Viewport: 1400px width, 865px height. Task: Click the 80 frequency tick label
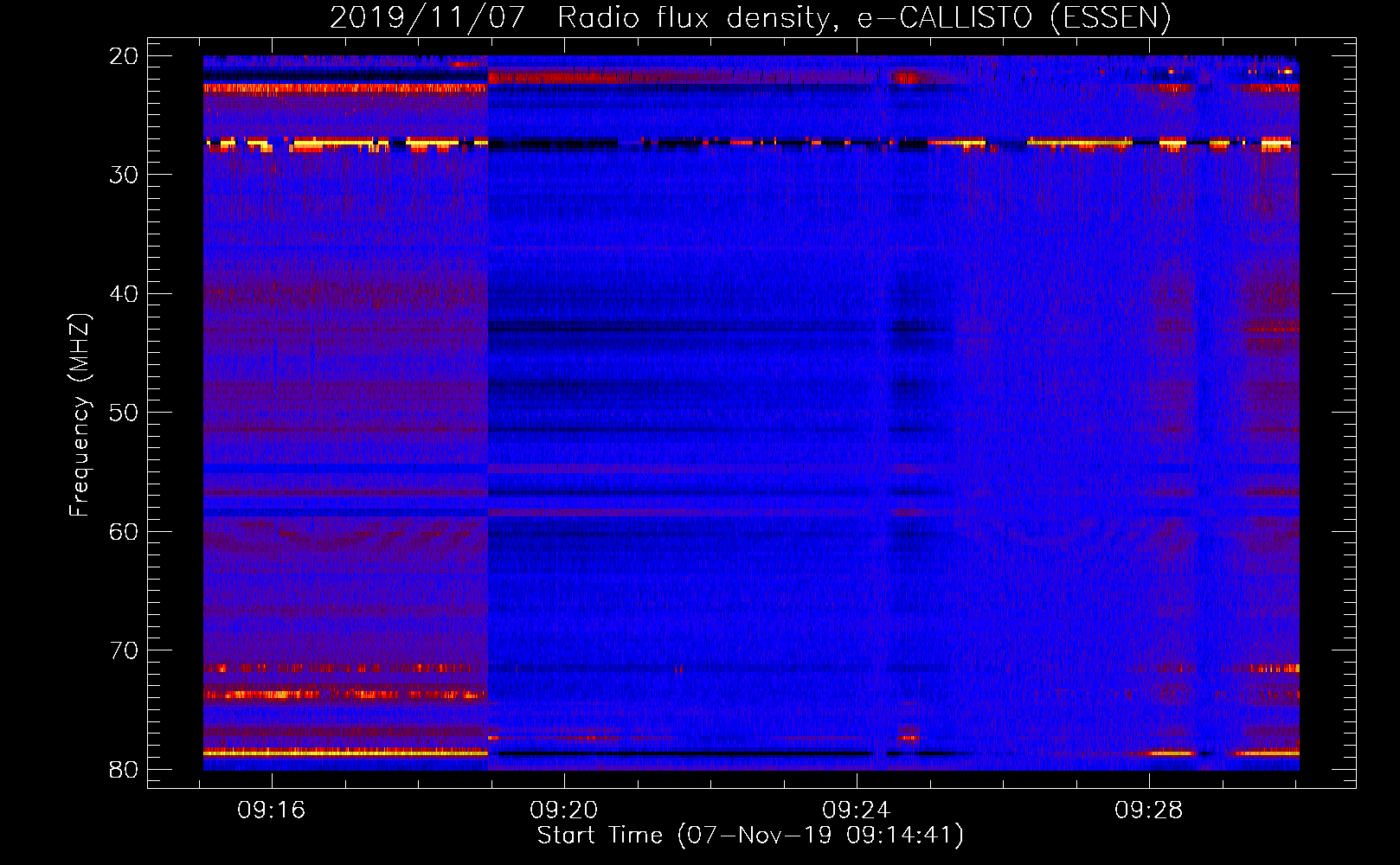(x=125, y=770)
